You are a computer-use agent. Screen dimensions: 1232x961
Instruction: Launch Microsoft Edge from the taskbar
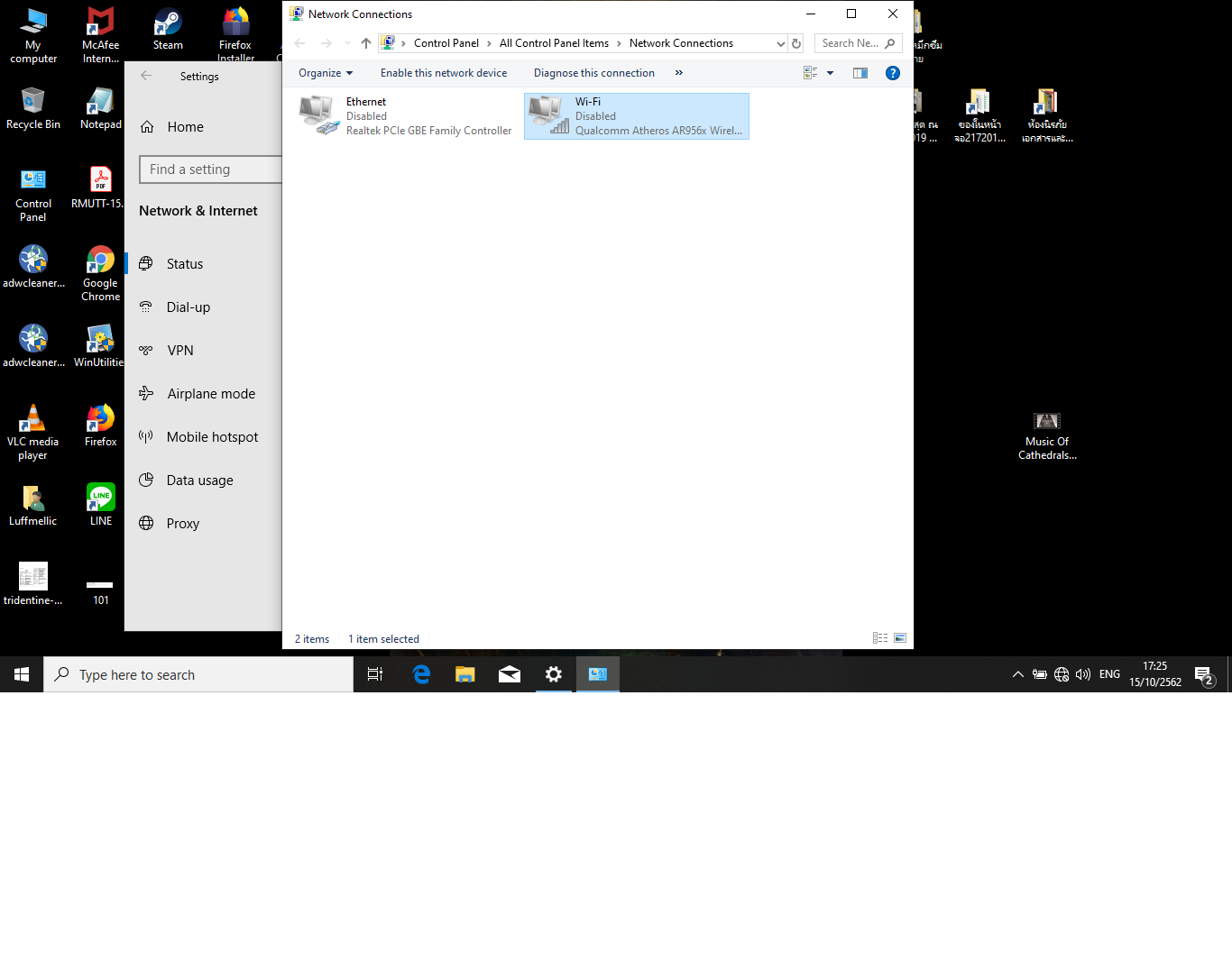click(421, 674)
